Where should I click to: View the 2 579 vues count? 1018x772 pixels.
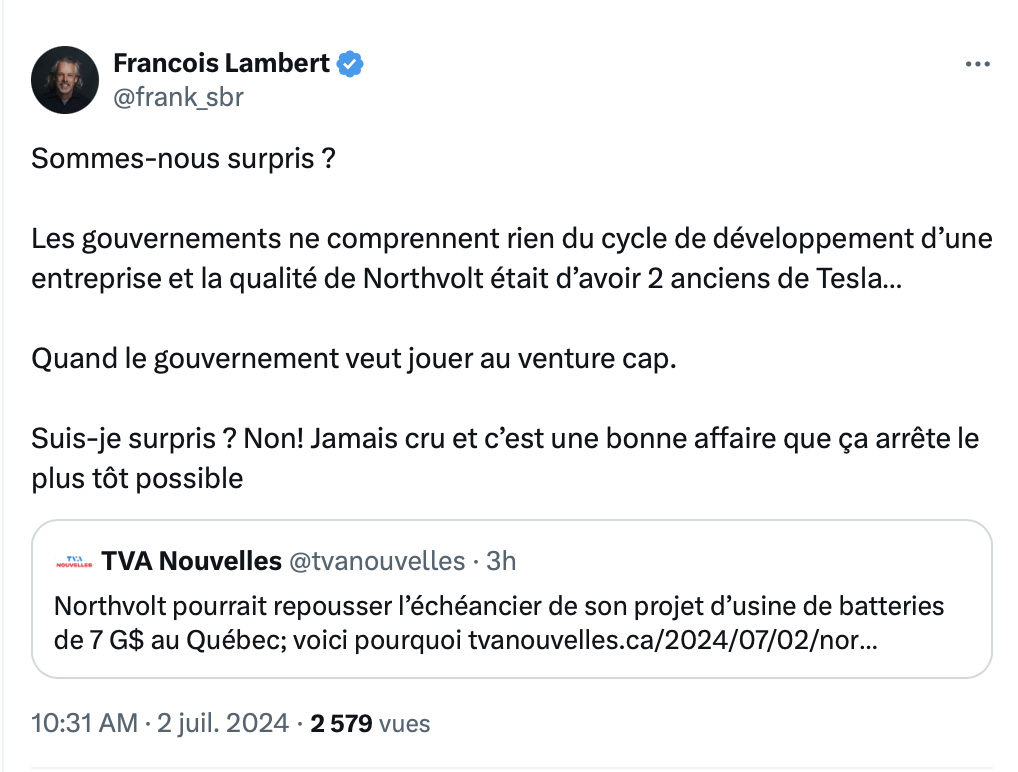click(x=370, y=723)
